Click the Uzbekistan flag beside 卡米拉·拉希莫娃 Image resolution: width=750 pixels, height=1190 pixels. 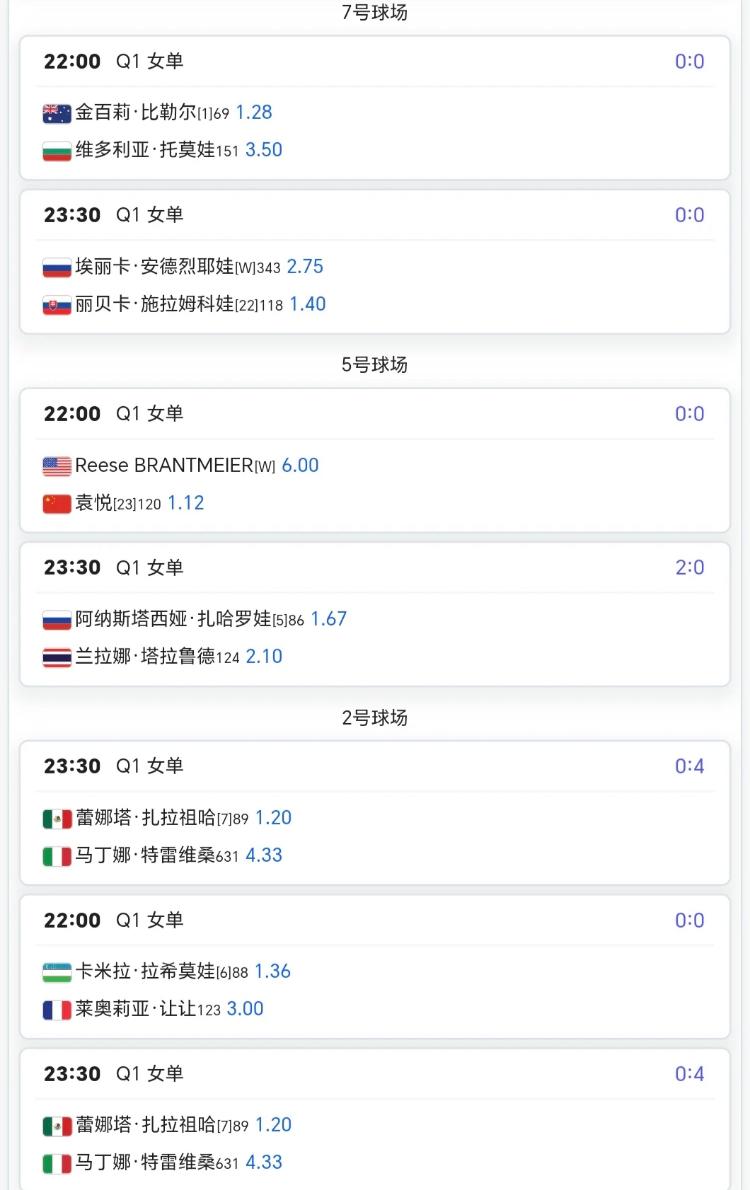click(x=57, y=972)
